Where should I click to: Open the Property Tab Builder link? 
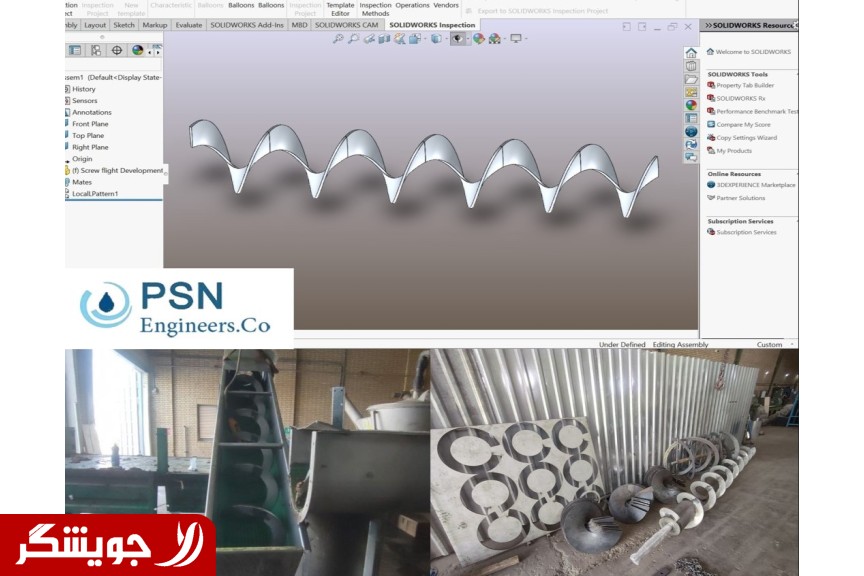pos(741,85)
